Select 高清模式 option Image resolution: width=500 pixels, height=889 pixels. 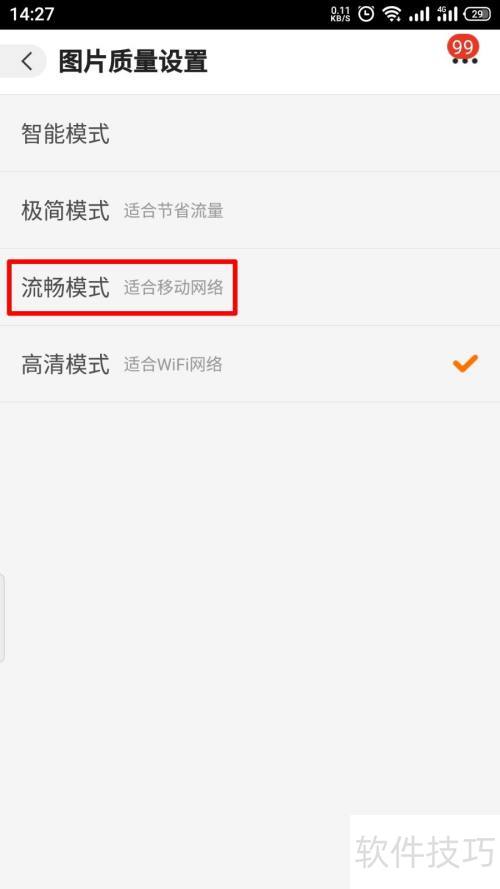click(250, 364)
